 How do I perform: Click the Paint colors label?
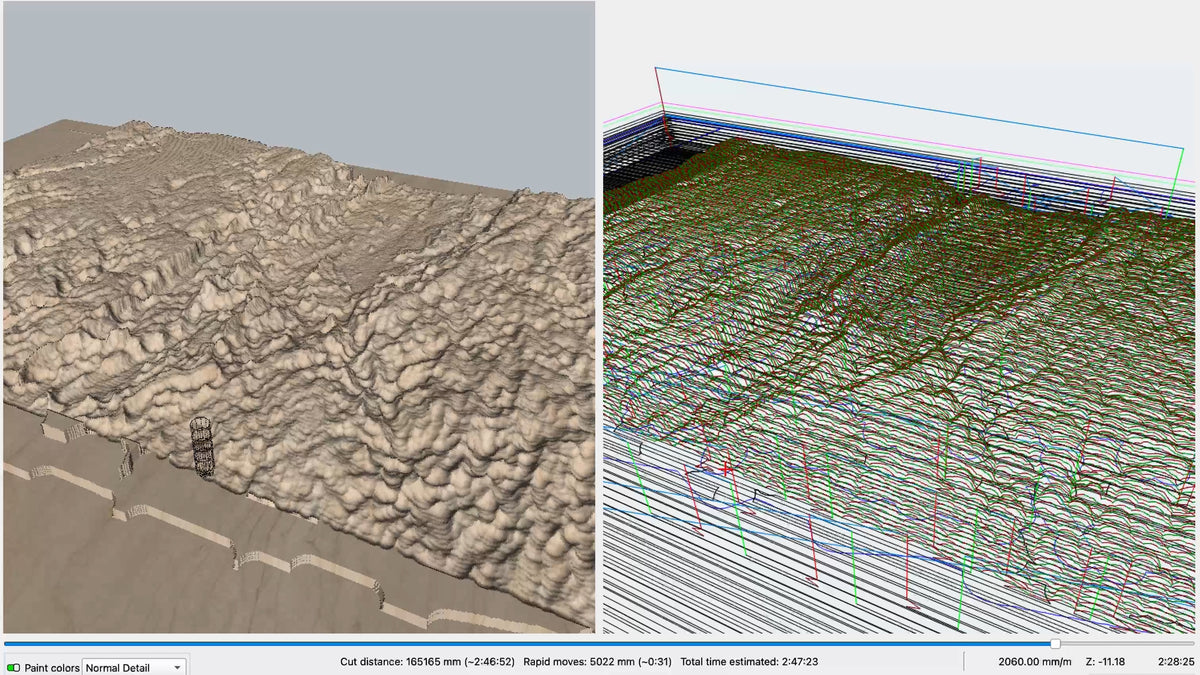(x=52, y=667)
